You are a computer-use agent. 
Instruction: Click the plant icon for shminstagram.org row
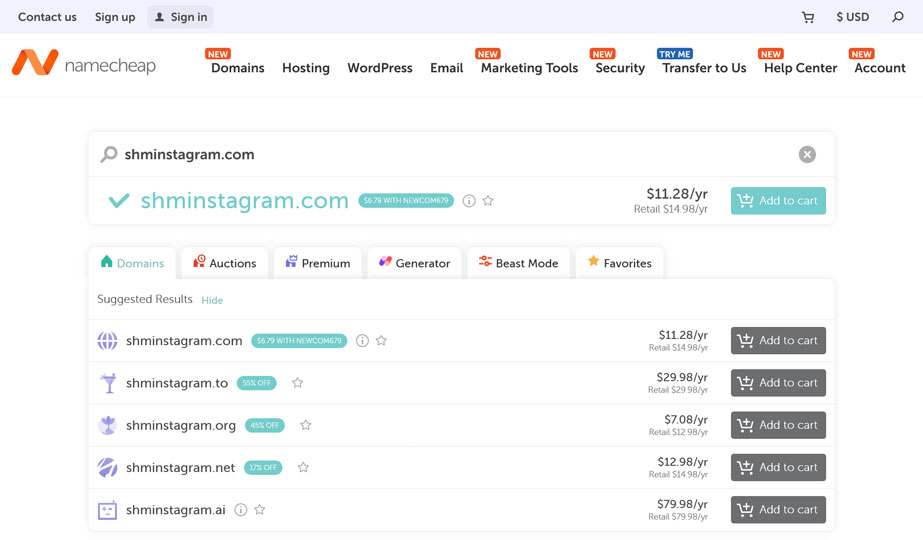tap(107, 425)
